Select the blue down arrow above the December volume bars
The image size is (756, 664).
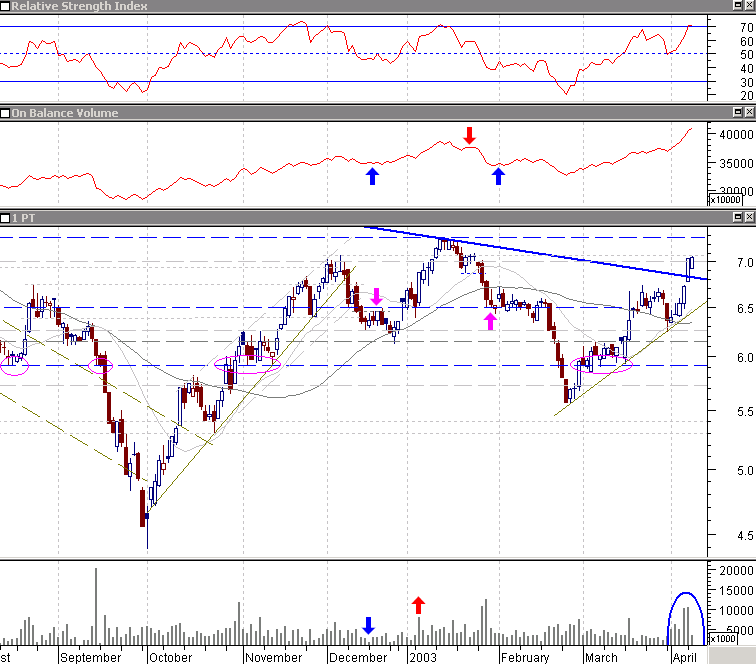pyautogui.click(x=368, y=625)
